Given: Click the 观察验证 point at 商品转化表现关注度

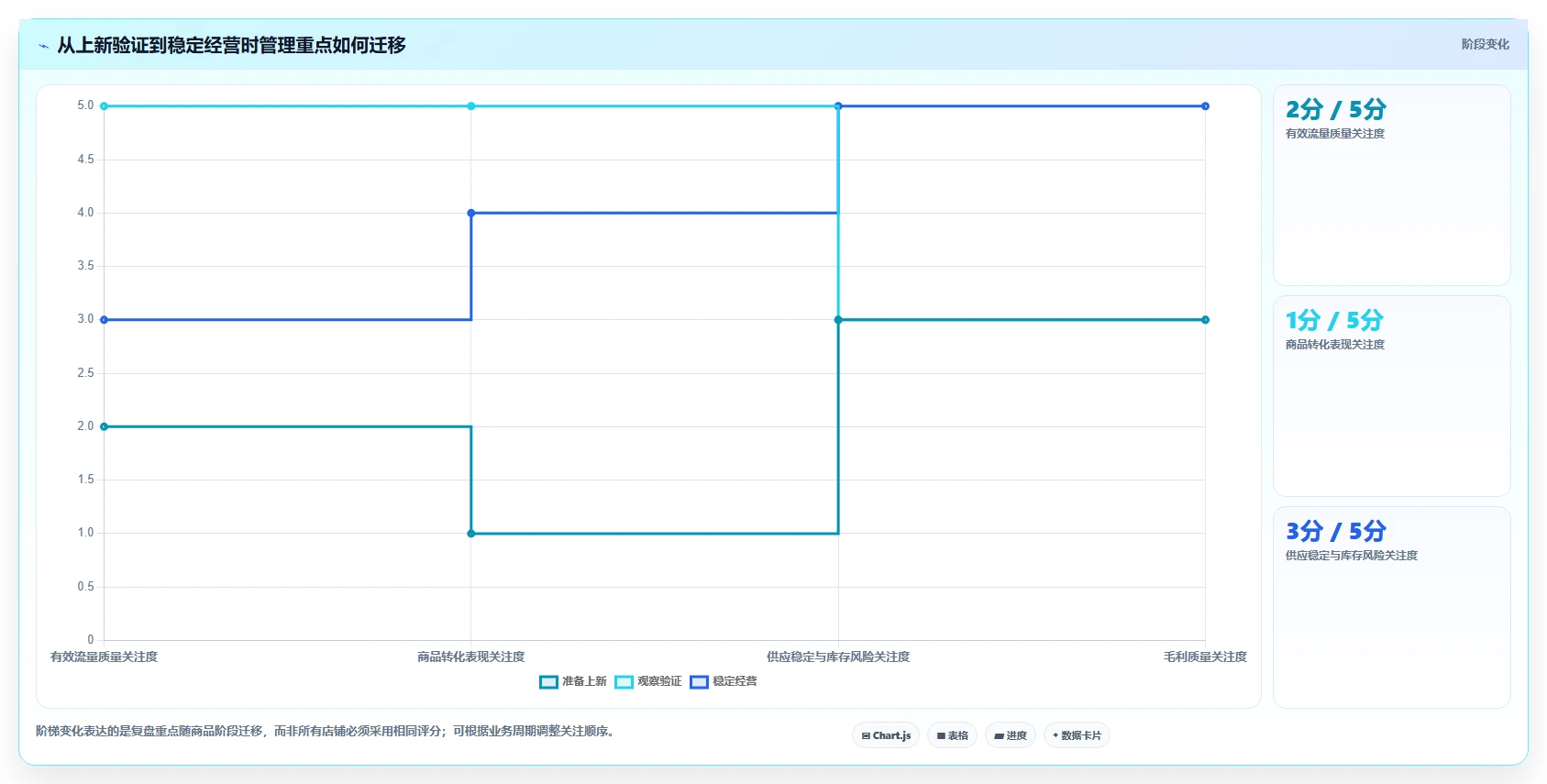Looking at the screenshot, I should coord(471,106).
